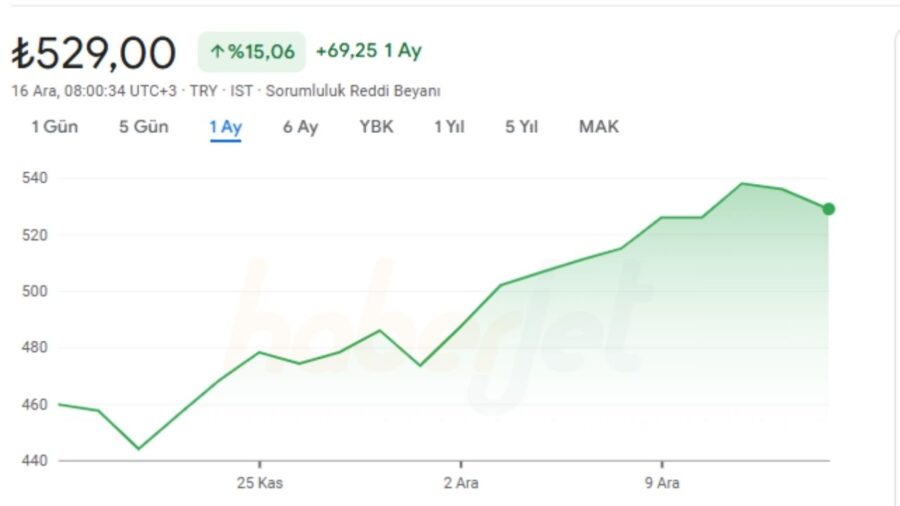Image resolution: width=900 pixels, height=506 pixels.
Task: Click the %15,06 percentage change badge
Action: pos(252,52)
